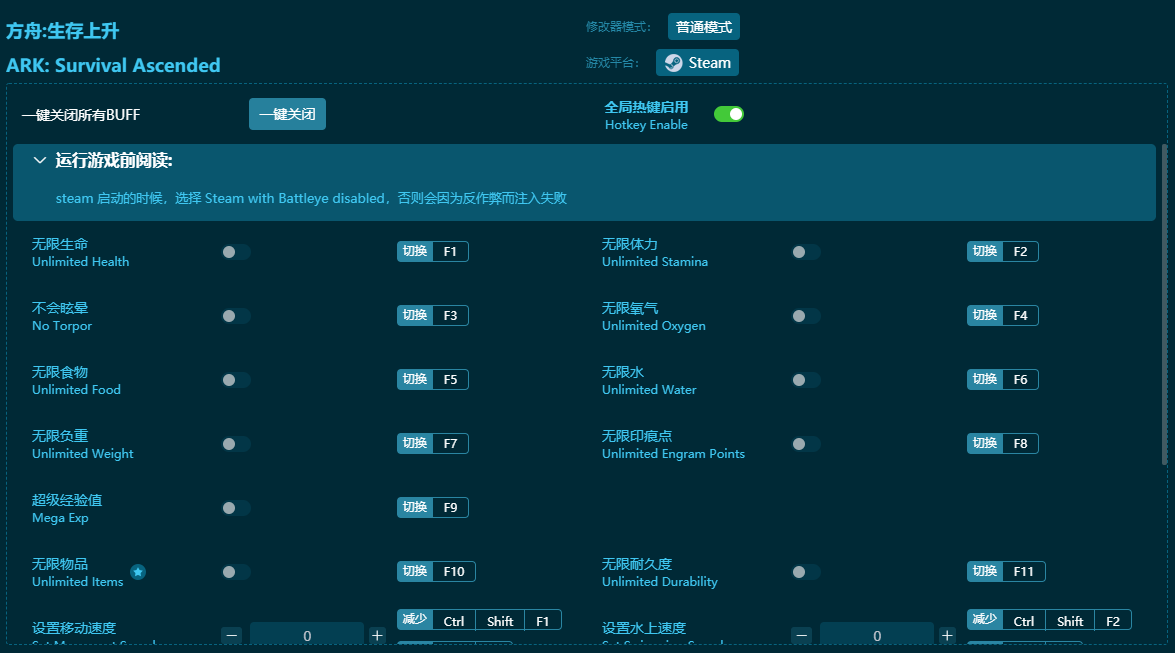Click the star icon beside Unlimited Items
Viewport: 1175px width, 653px height.
(138, 572)
